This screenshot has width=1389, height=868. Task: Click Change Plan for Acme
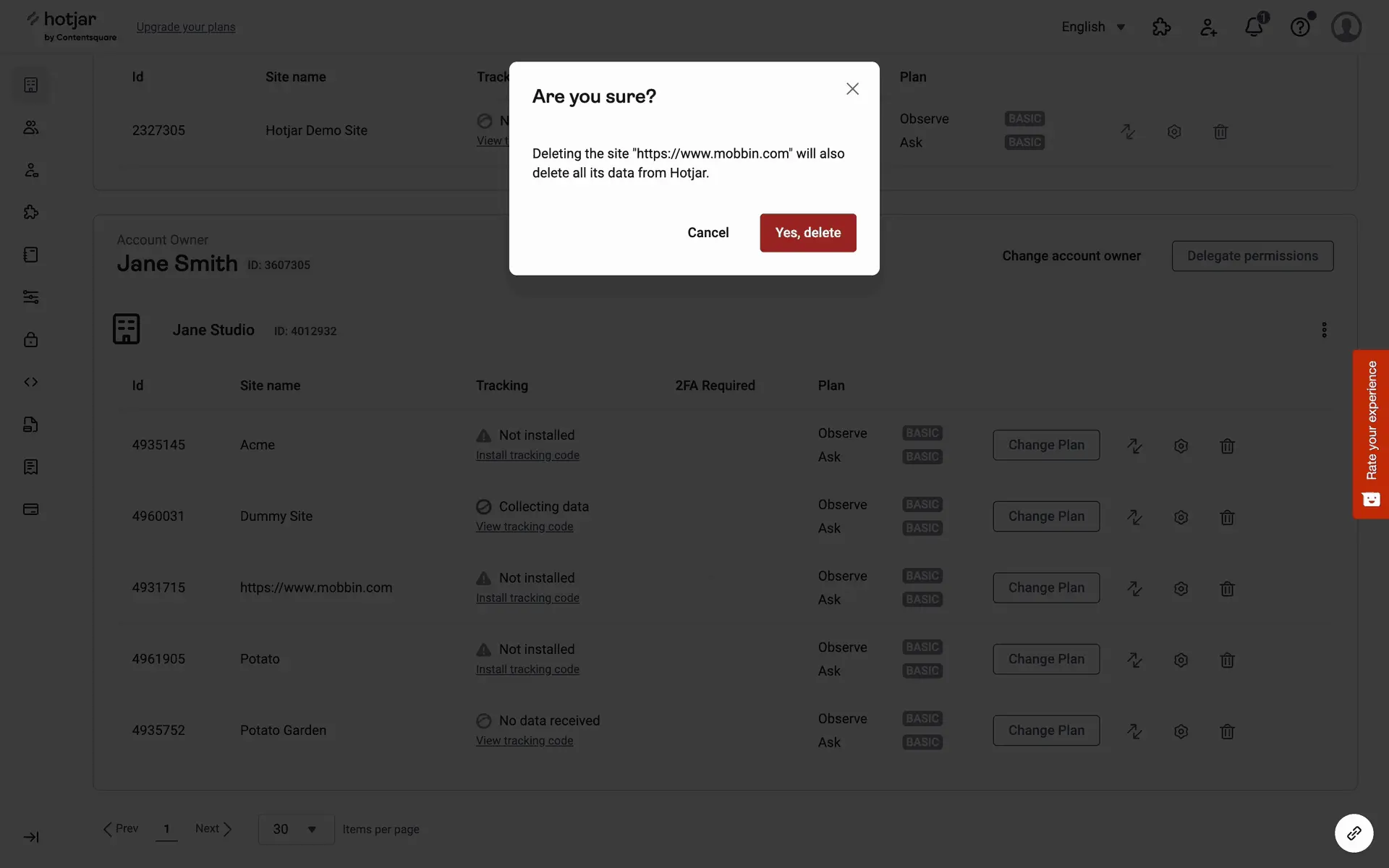[x=1045, y=445]
